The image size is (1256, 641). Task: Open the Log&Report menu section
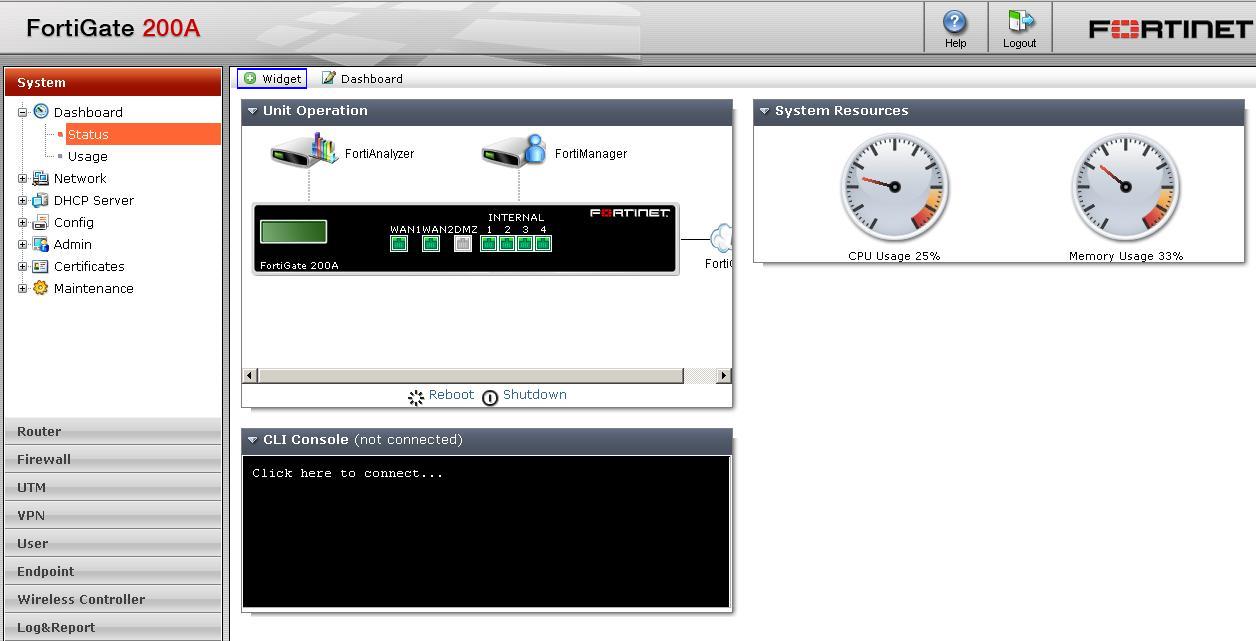113,627
